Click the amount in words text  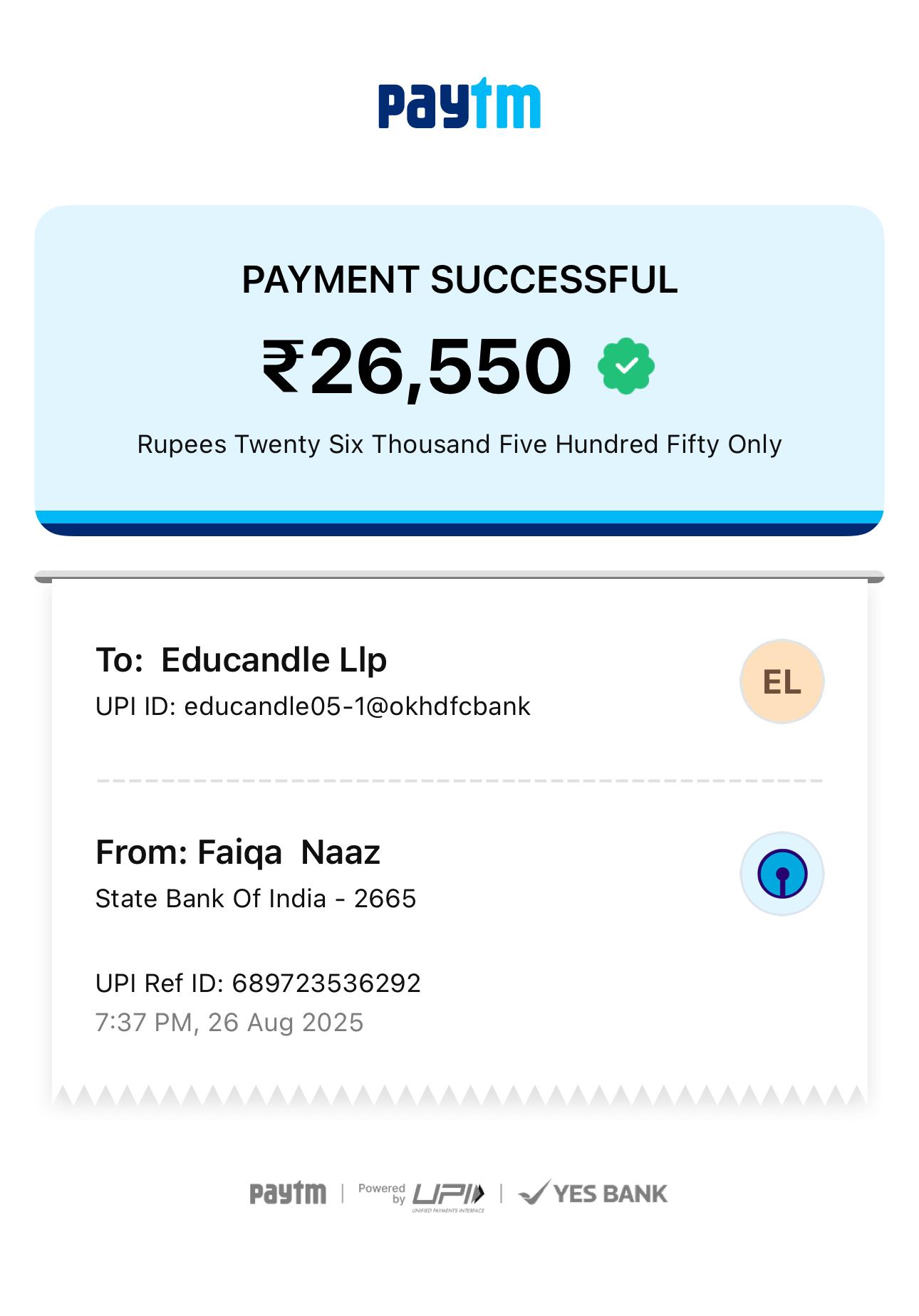pos(459,444)
